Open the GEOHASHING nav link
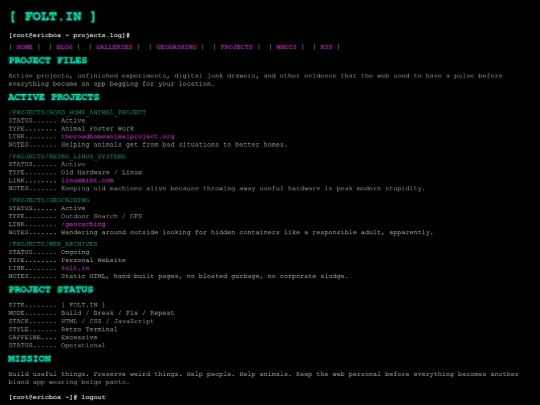 click(x=176, y=47)
